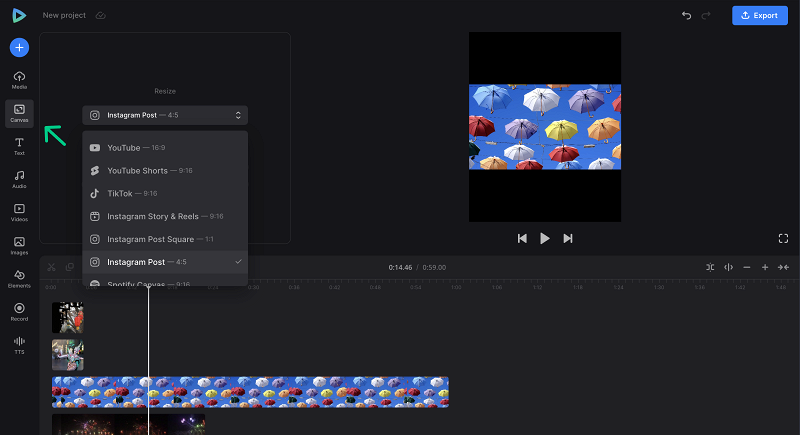
Task: Open the Media sidebar panel
Action: tap(19, 80)
